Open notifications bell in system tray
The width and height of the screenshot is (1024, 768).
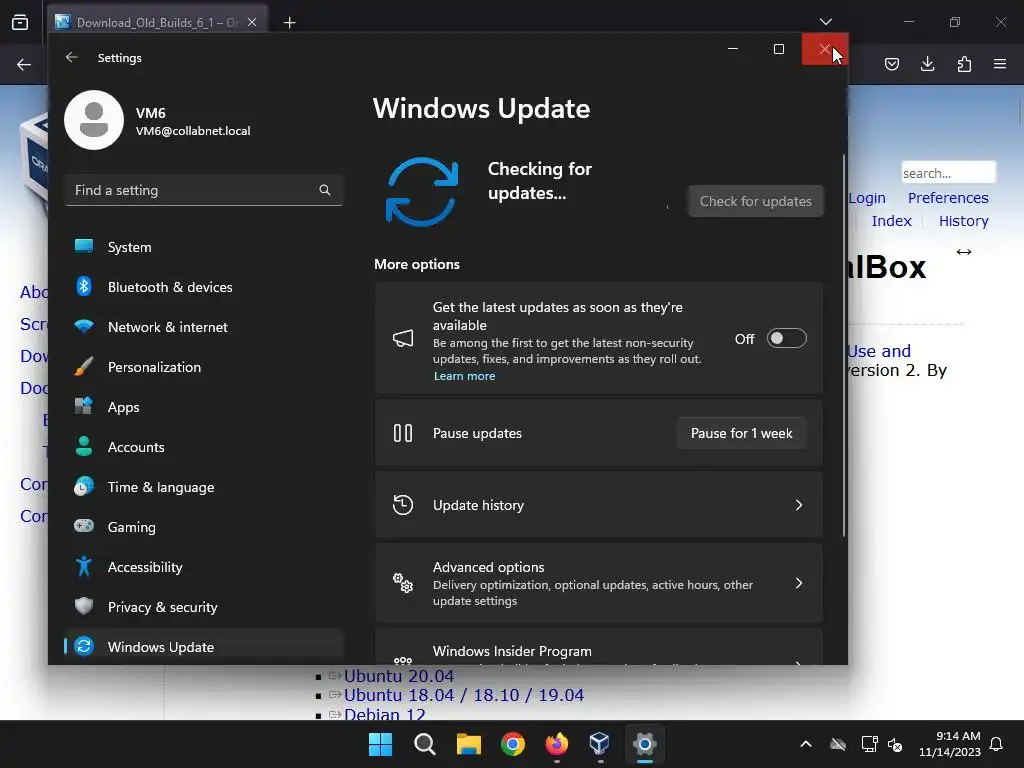tap(997, 744)
